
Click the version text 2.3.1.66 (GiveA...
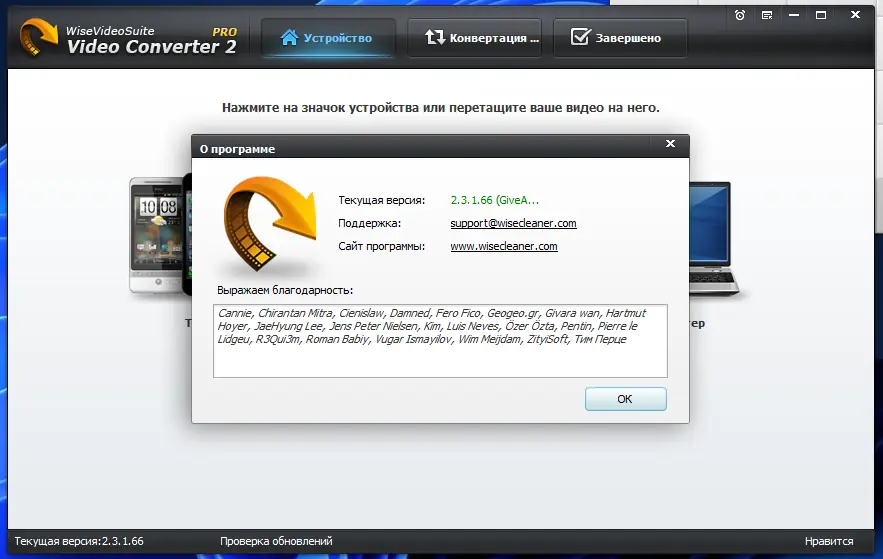tap(494, 200)
